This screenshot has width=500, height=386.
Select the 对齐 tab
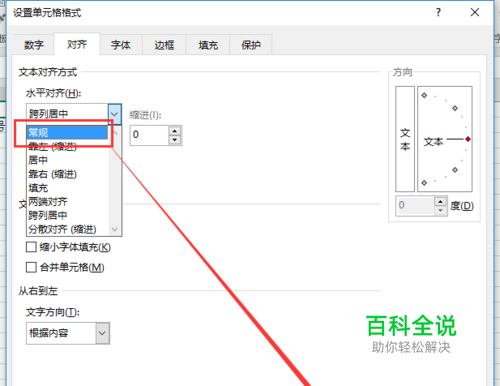(x=77, y=44)
